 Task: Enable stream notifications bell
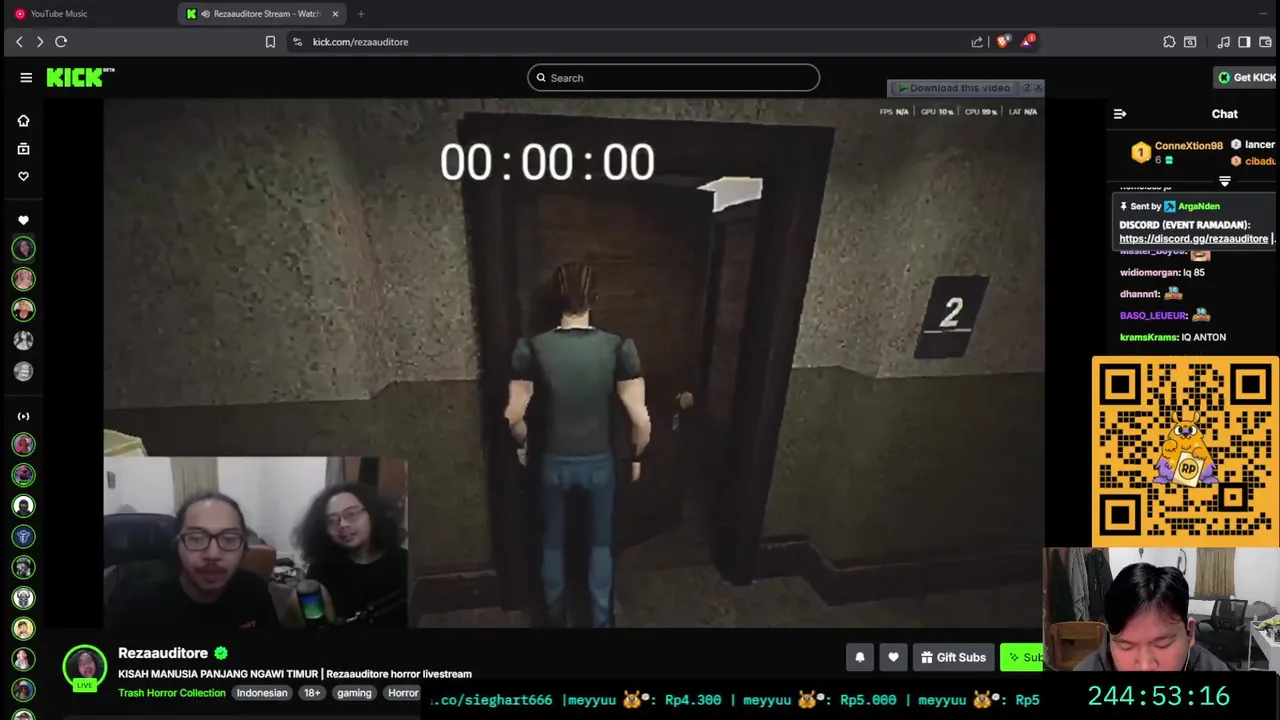[x=859, y=657]
